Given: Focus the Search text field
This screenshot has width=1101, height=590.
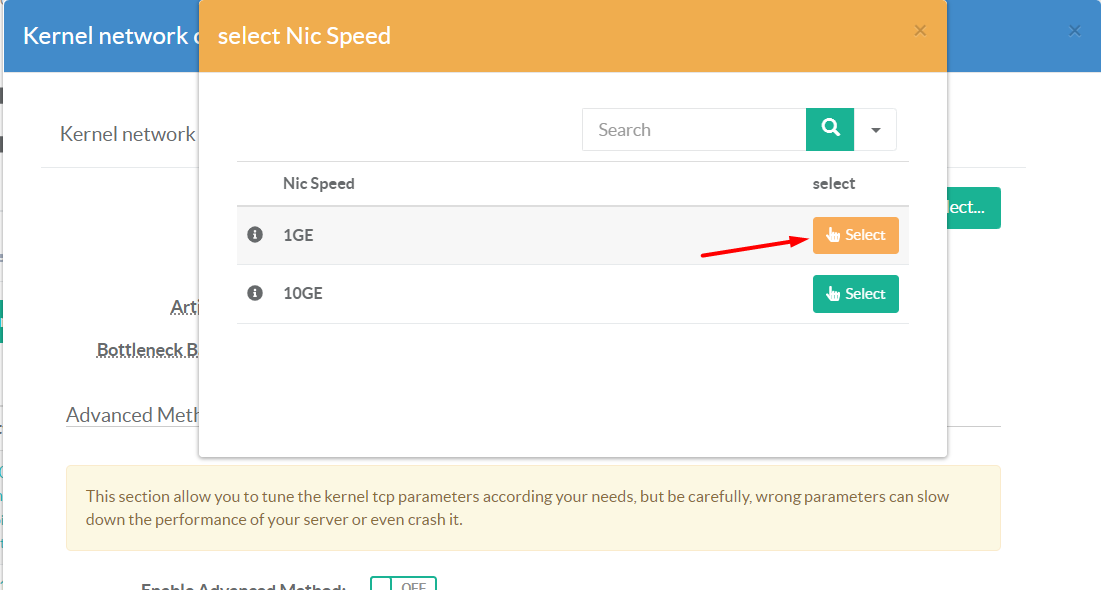Looking at the screenshot, I should 694,130.
